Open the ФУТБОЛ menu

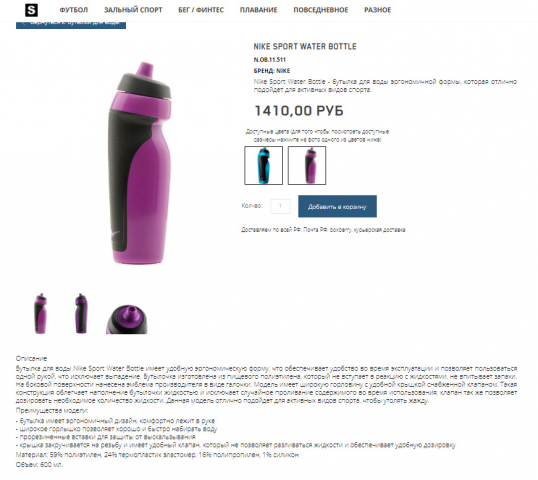[x=74, y=10]
